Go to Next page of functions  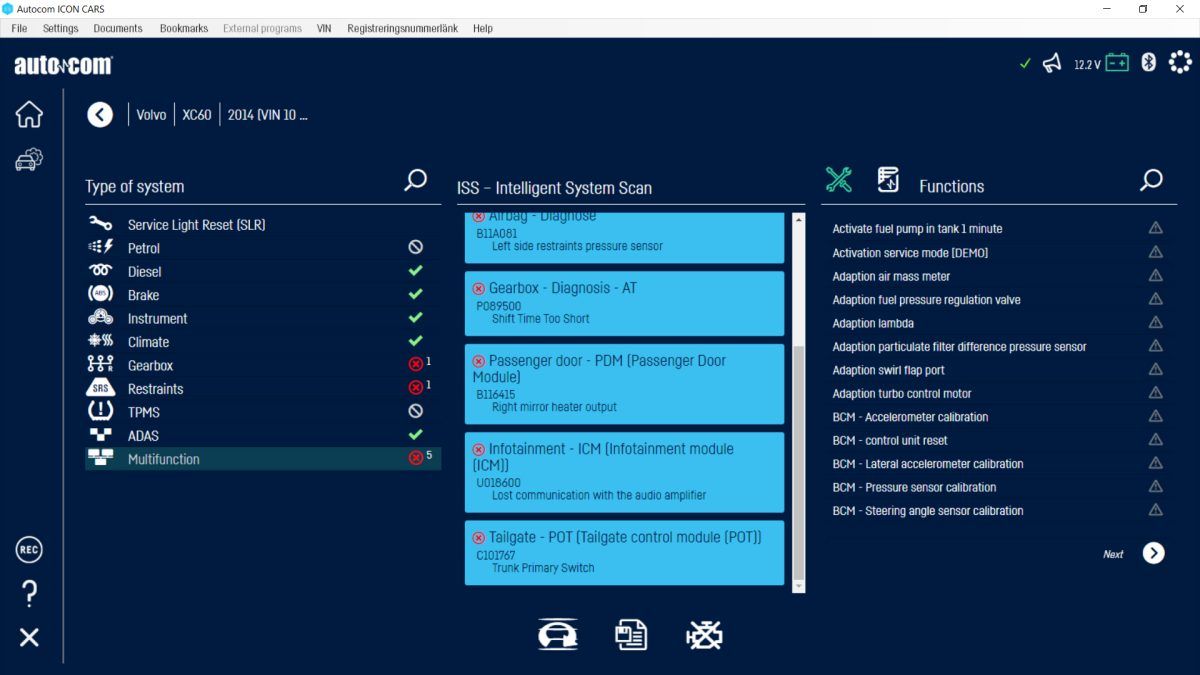pyautogui.click(x=1154, y=553)
